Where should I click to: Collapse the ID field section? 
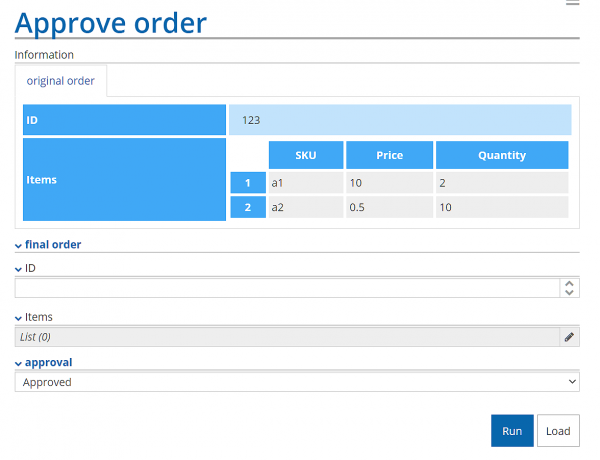tap(19, 269)
